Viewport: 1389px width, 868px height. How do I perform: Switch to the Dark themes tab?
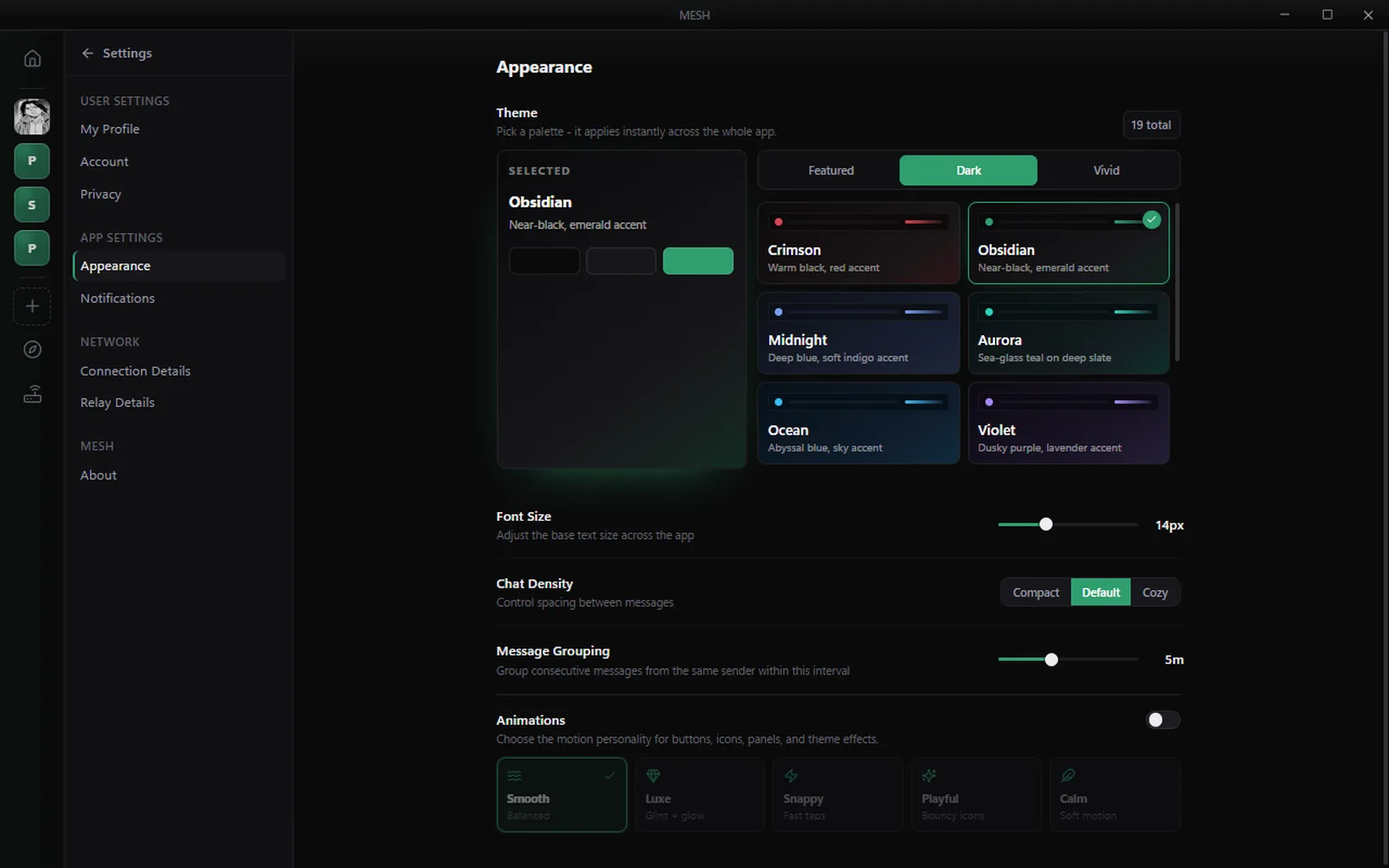click(968, 170)
